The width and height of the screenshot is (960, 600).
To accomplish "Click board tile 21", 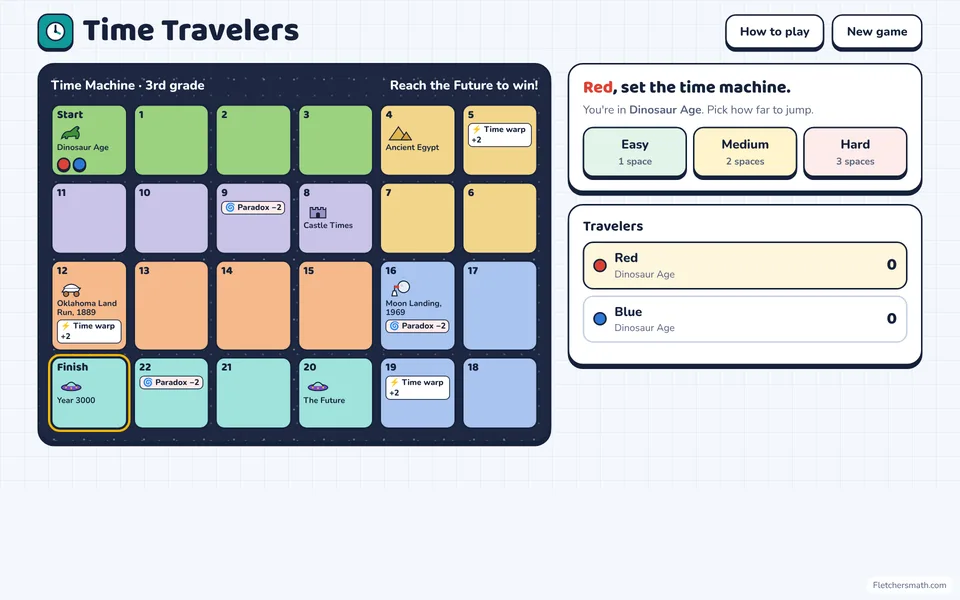I will (x=253, y=393).
